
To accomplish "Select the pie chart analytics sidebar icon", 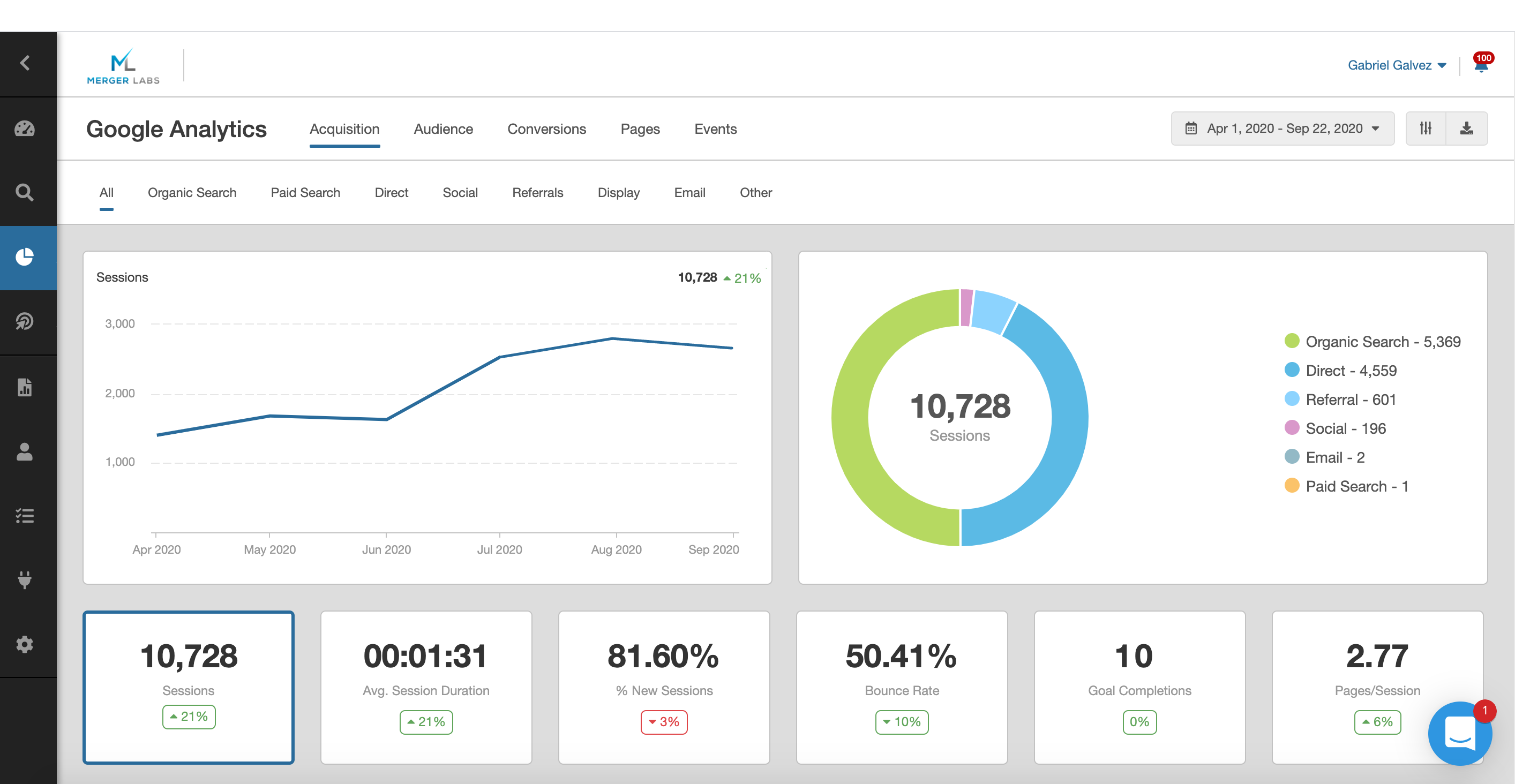I will click(x=25, y=257).
